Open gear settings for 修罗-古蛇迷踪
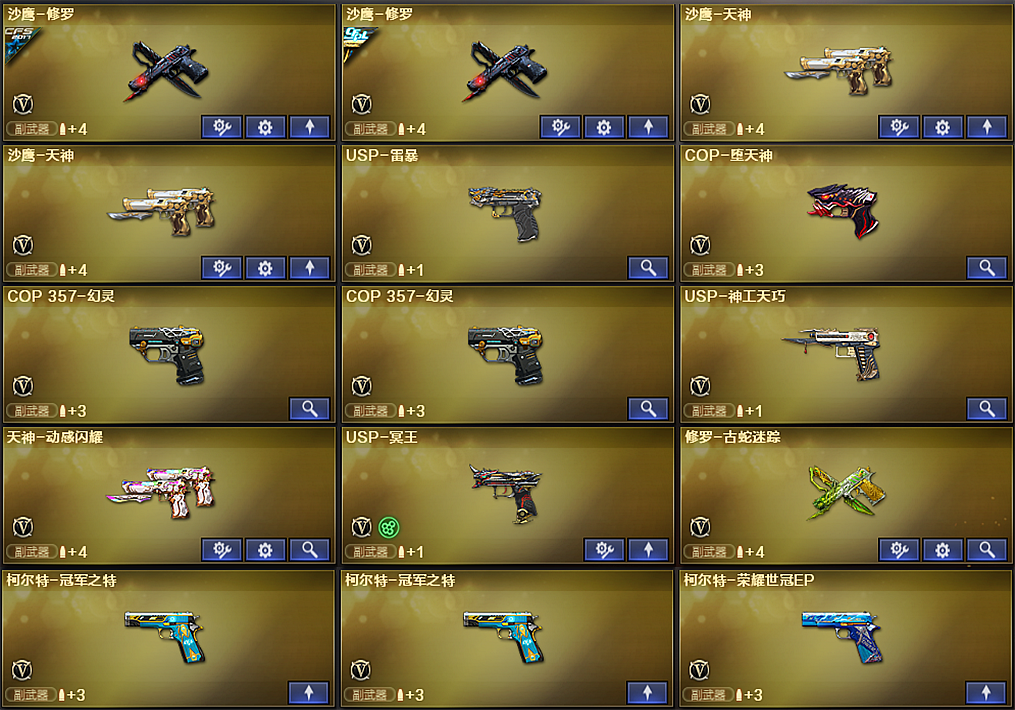1015x710 pixels. [942, 550]
